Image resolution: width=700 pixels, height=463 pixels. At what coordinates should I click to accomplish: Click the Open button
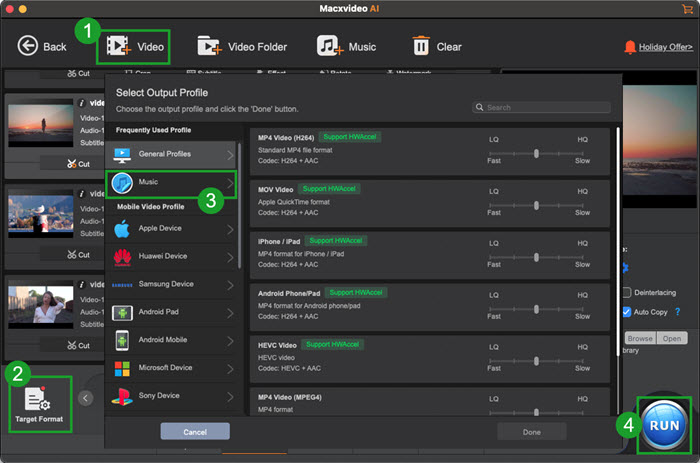tap(672, 338)
